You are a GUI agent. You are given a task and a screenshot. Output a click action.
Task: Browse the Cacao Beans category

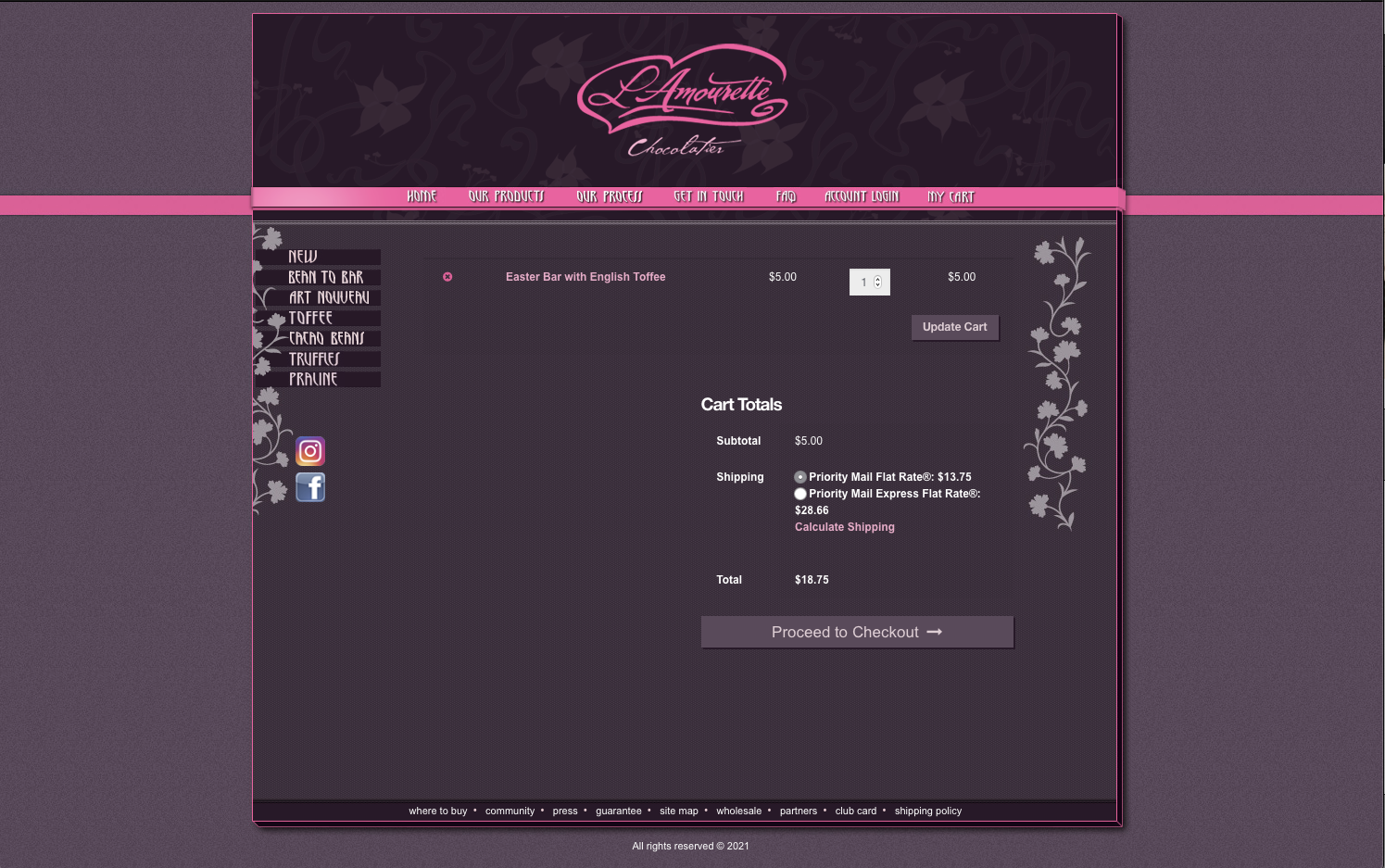(319, 338)
